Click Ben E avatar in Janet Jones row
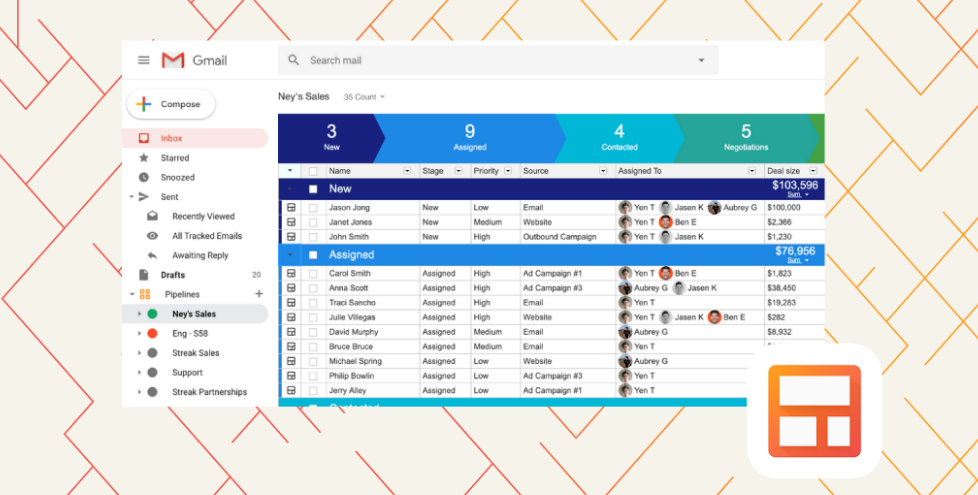The image size is (978, 495). click(x=666, y=222)
